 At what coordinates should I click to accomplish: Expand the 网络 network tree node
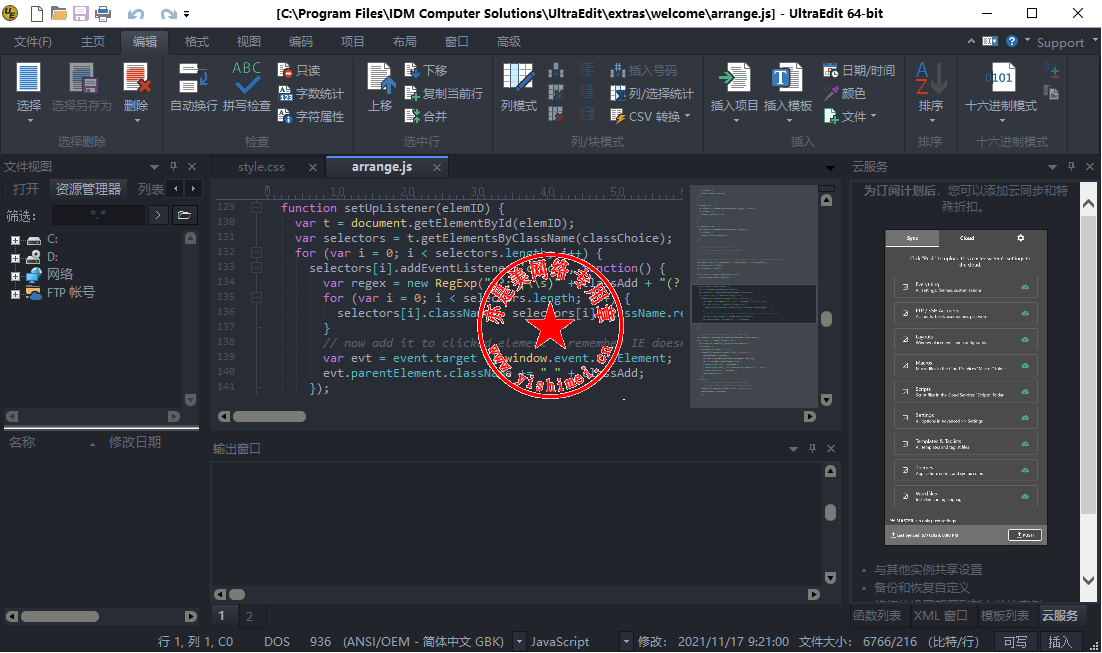click(x=15, y=276)
